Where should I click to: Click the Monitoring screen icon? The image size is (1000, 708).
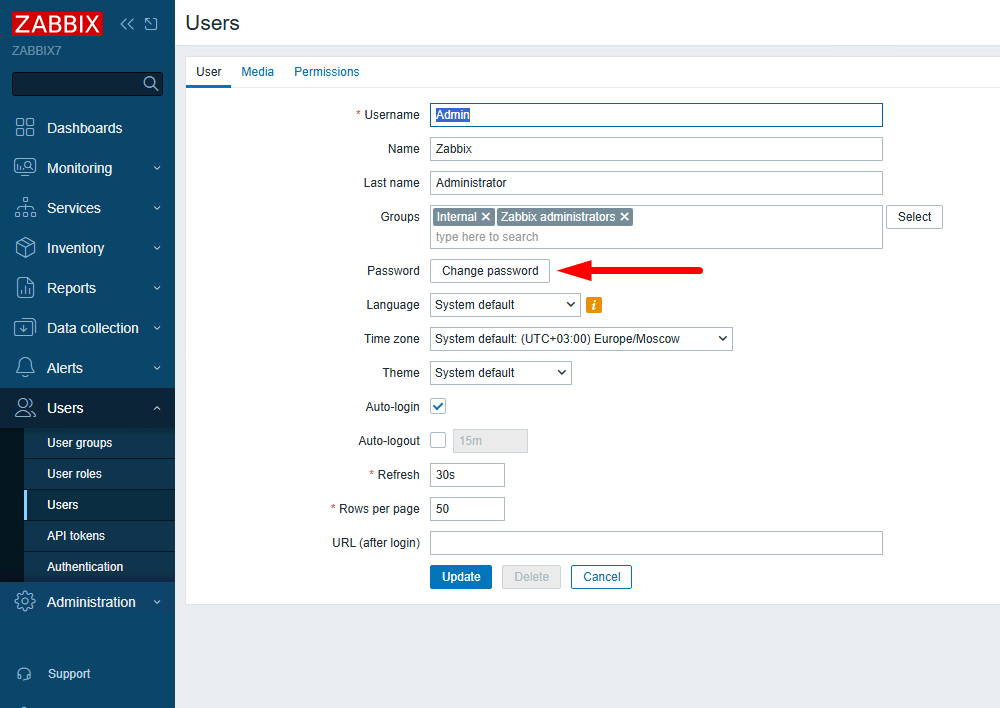25,167
